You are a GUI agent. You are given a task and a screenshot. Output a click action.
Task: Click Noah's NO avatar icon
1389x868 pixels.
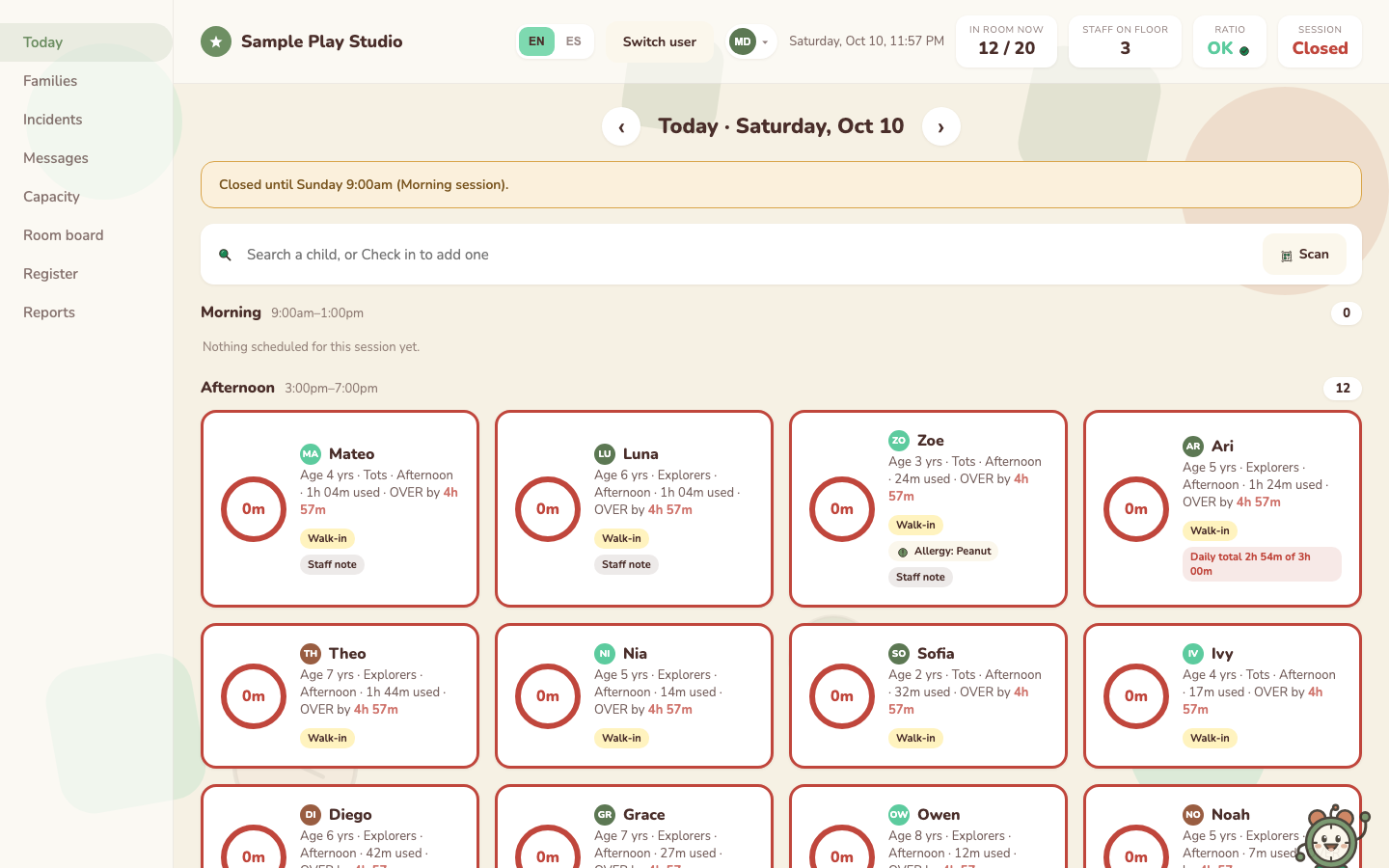1193,815
